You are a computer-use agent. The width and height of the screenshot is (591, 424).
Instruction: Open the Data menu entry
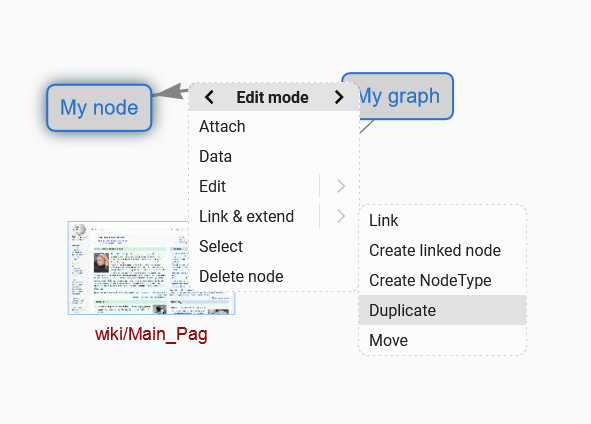[x=274, y=156]
